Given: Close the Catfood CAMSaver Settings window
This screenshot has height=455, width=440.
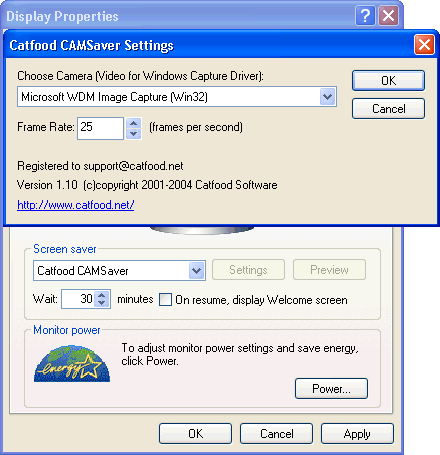Looking at the screenshot, I should click(424, 44).
